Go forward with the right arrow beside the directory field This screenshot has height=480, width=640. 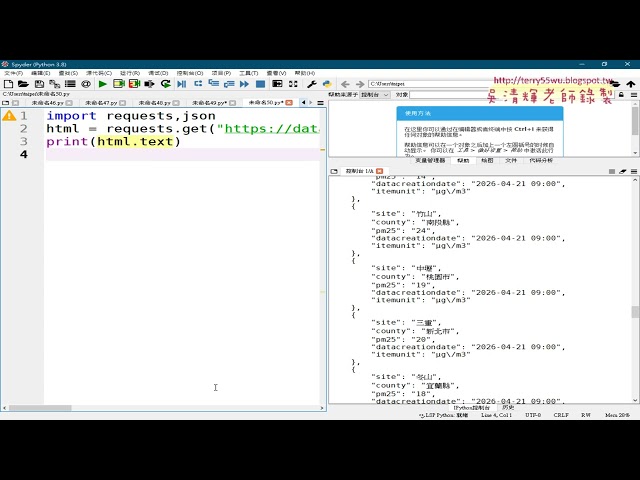(360, 84)
